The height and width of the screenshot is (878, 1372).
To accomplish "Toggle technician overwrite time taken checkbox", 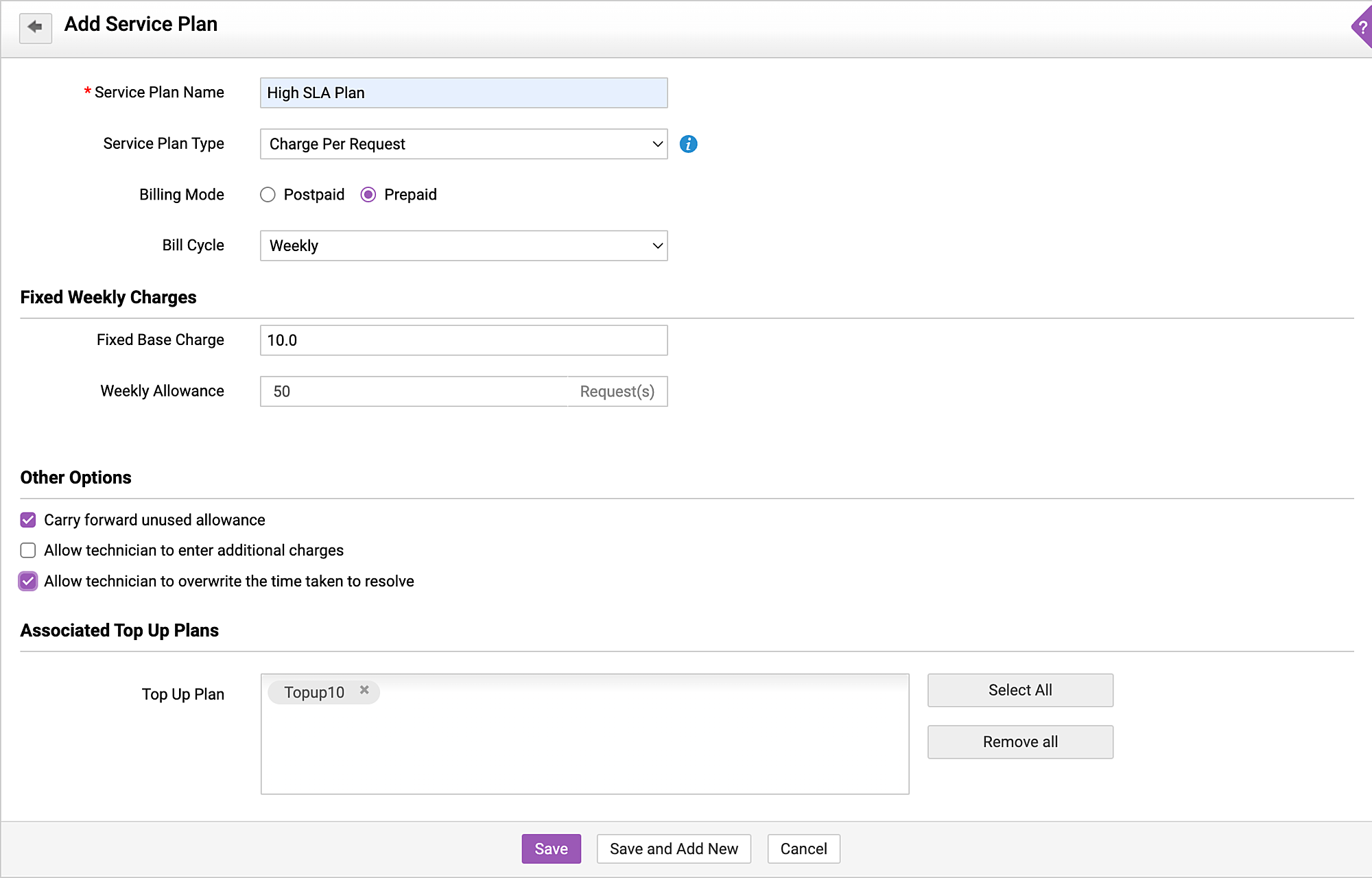I will click(x=28, y=581).
